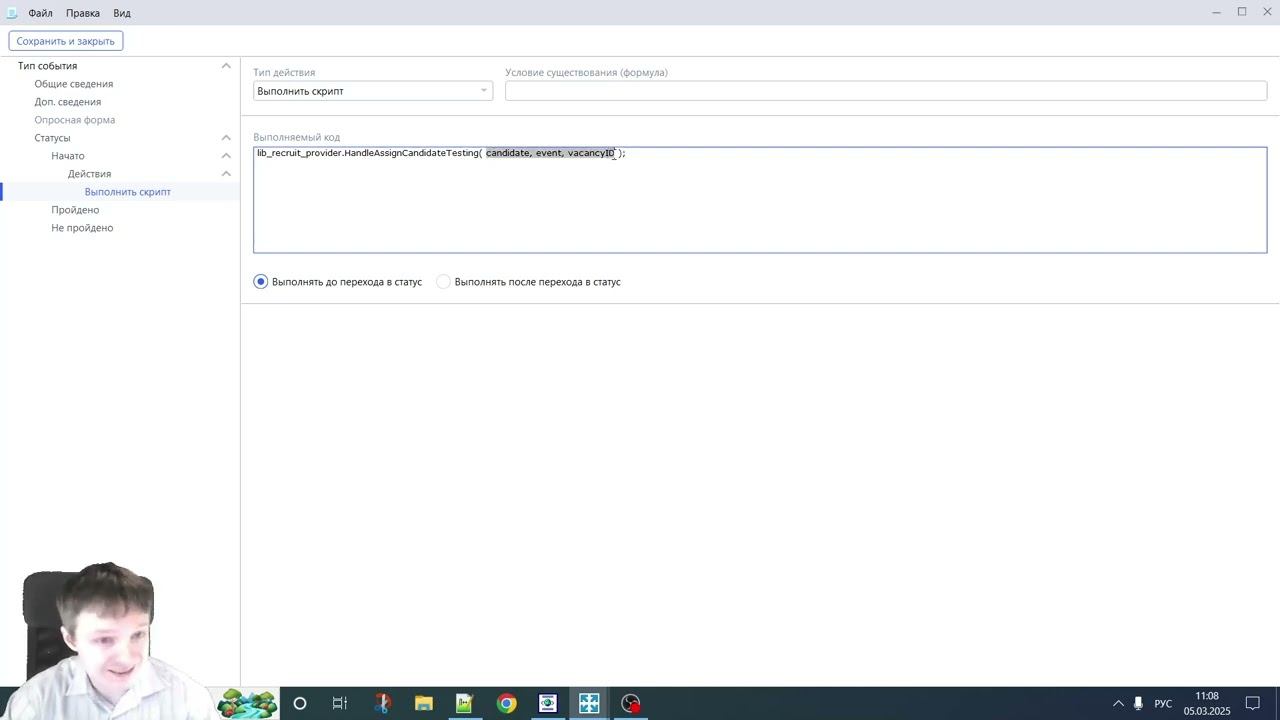Screen dimensions: 1280x720
Task: Collapse the Тип события chevron
Action: [226, 66]
